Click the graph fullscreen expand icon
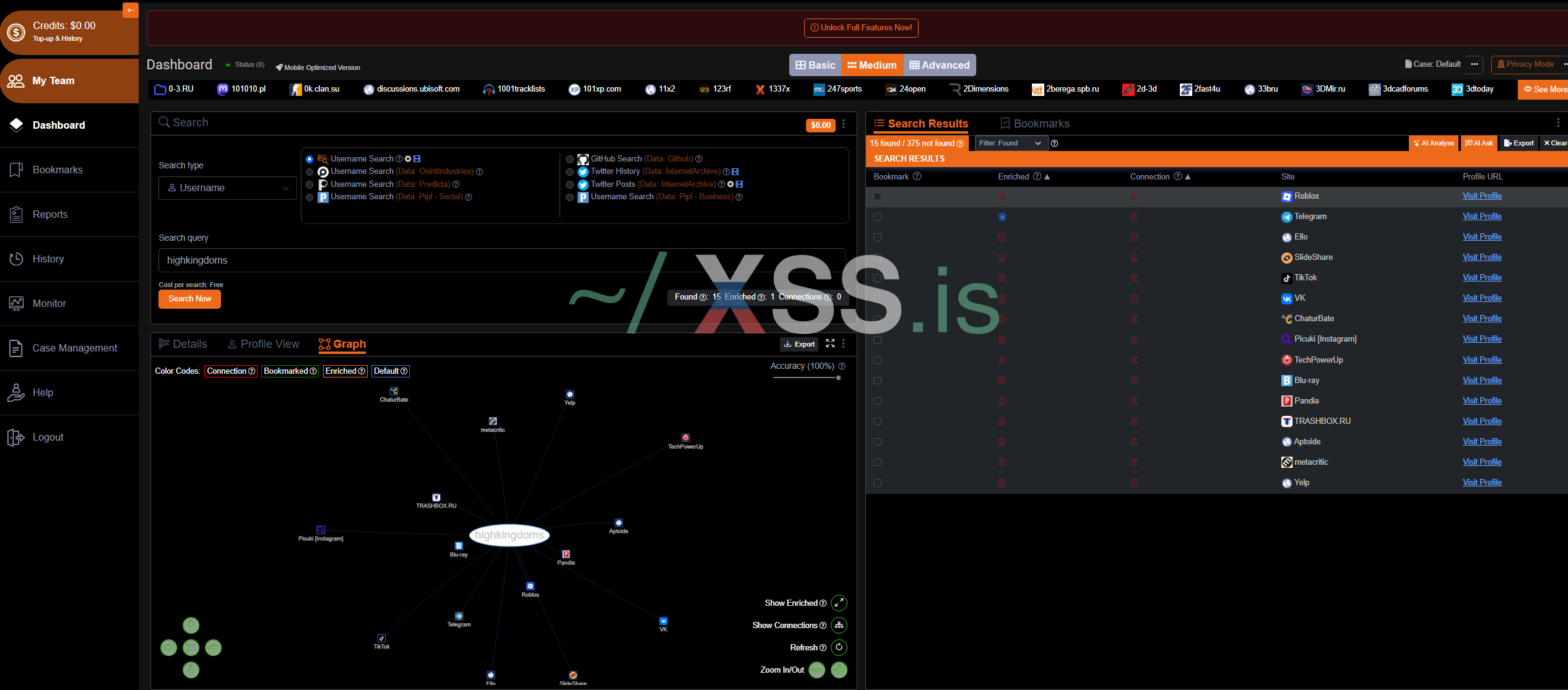The height and width of the screenshot is (690, 1568). (830, 343)
